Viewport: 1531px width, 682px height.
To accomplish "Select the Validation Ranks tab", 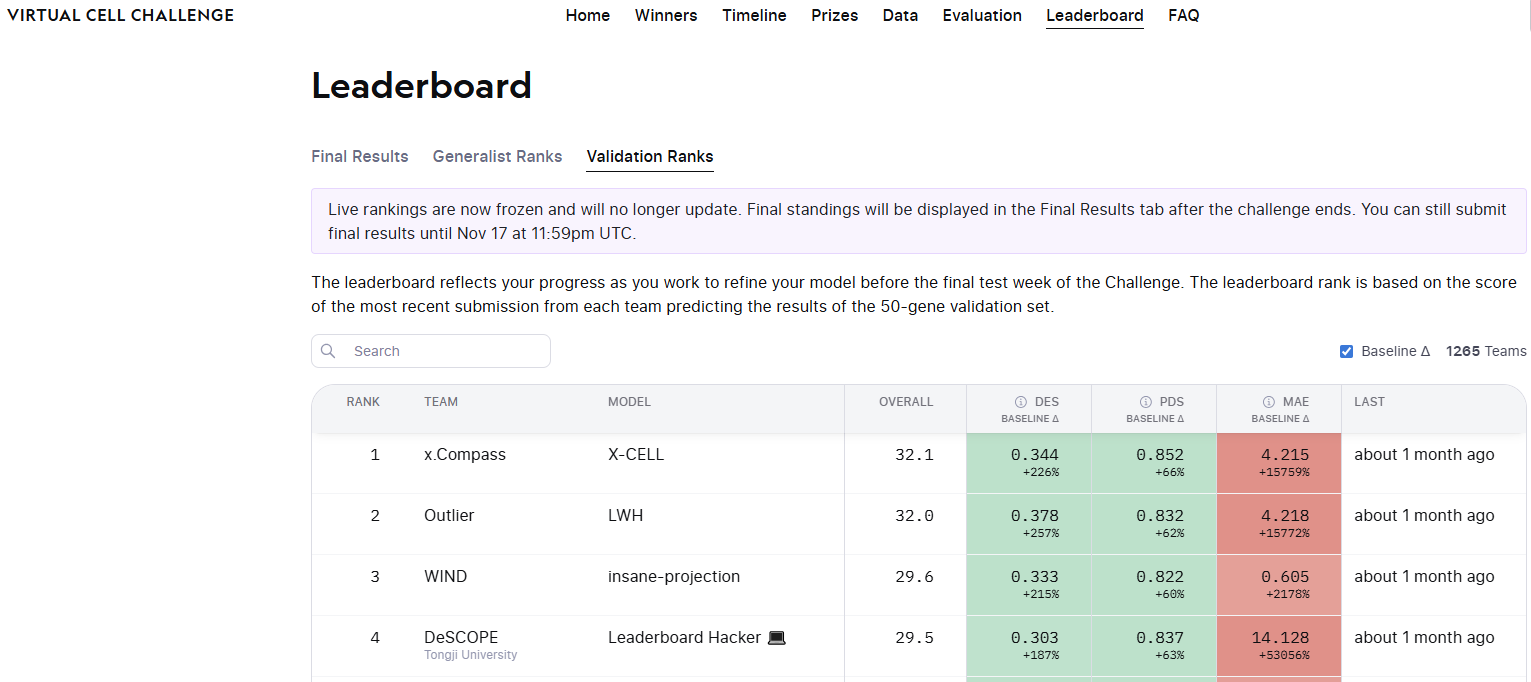I will (650, 157).
